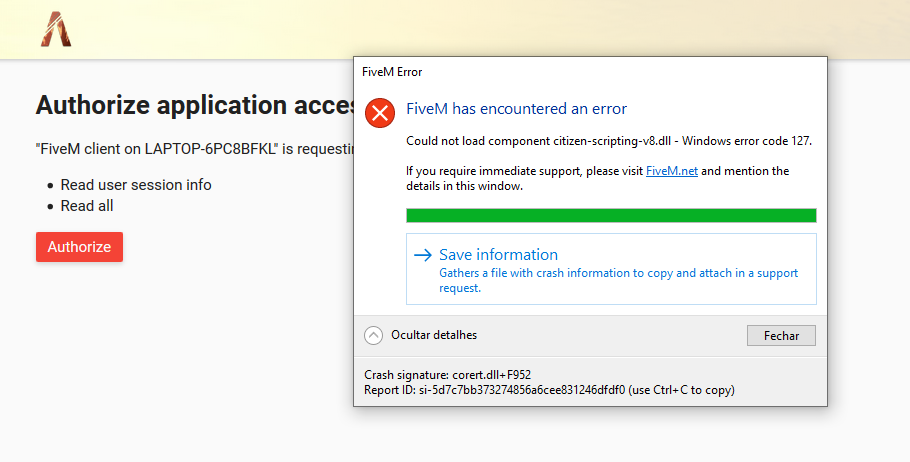Click the citizen-scripting-v8.dll error message
This screenshot has height=462, width=910.
coord(609,141)
